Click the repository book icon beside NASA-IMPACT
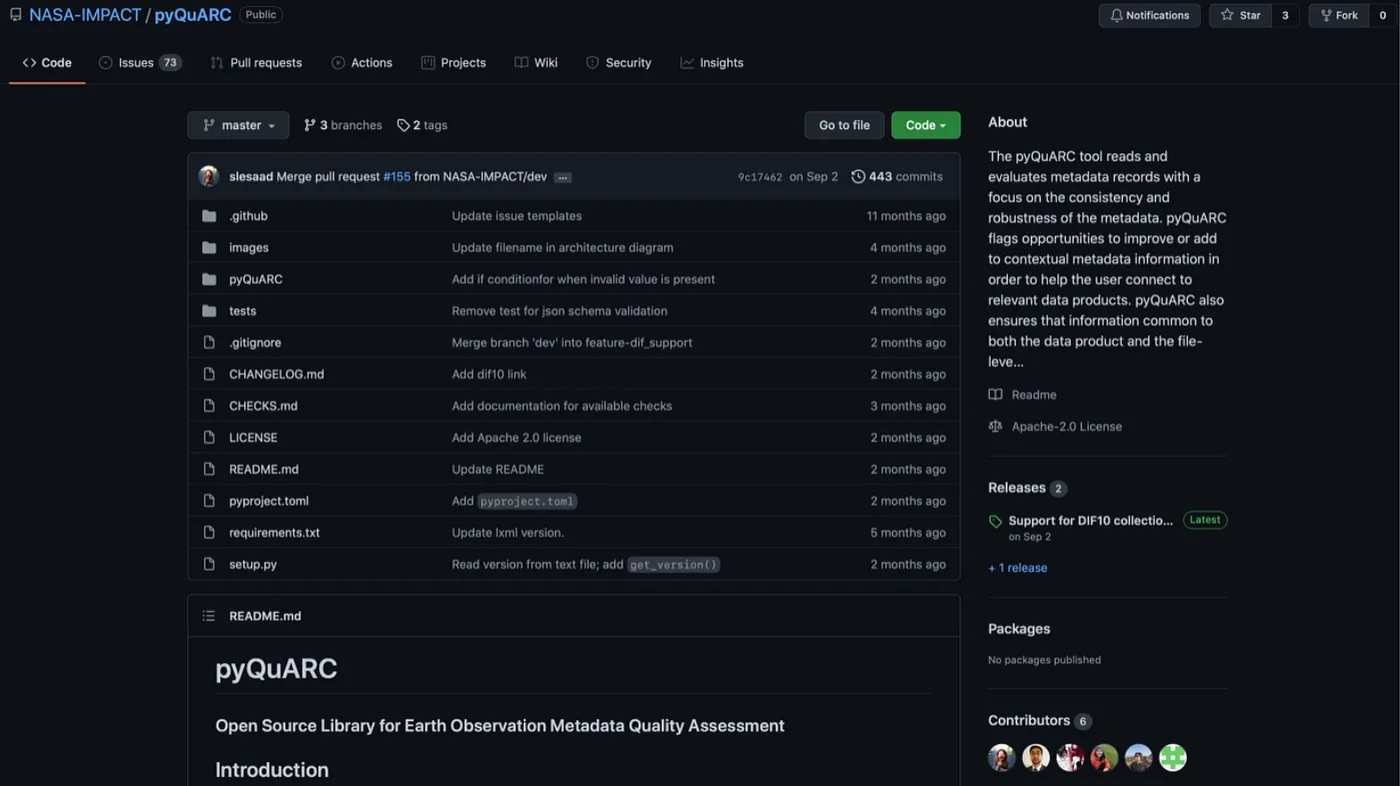 click(x=16, y=15)
